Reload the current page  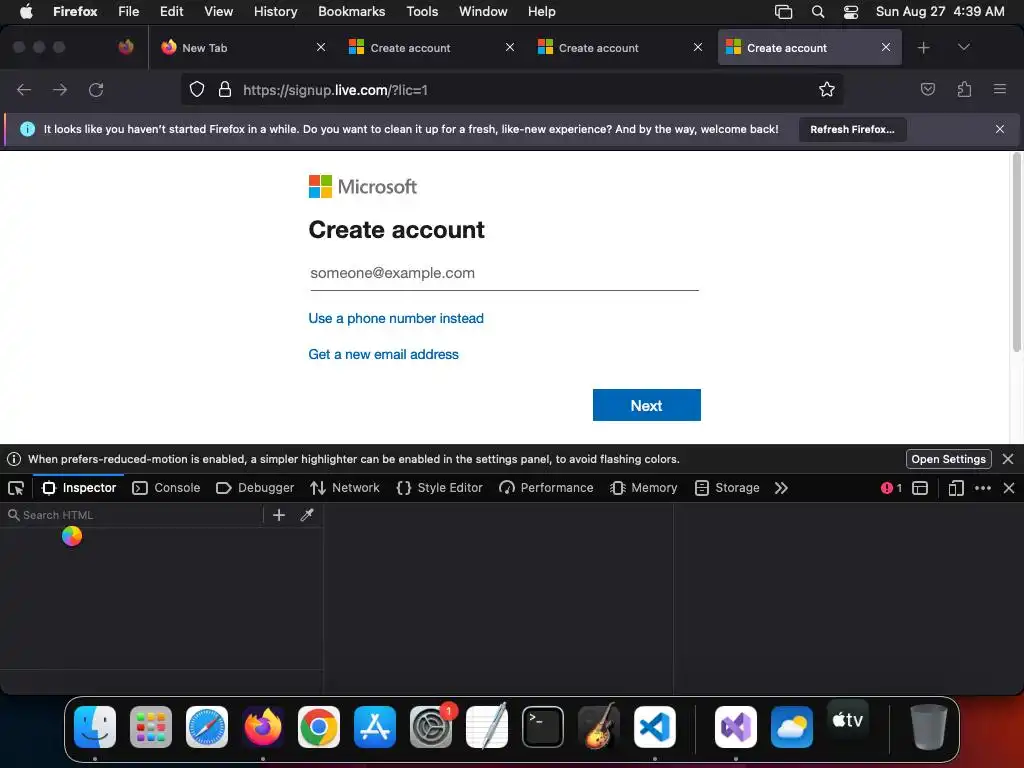coord(96,89)
